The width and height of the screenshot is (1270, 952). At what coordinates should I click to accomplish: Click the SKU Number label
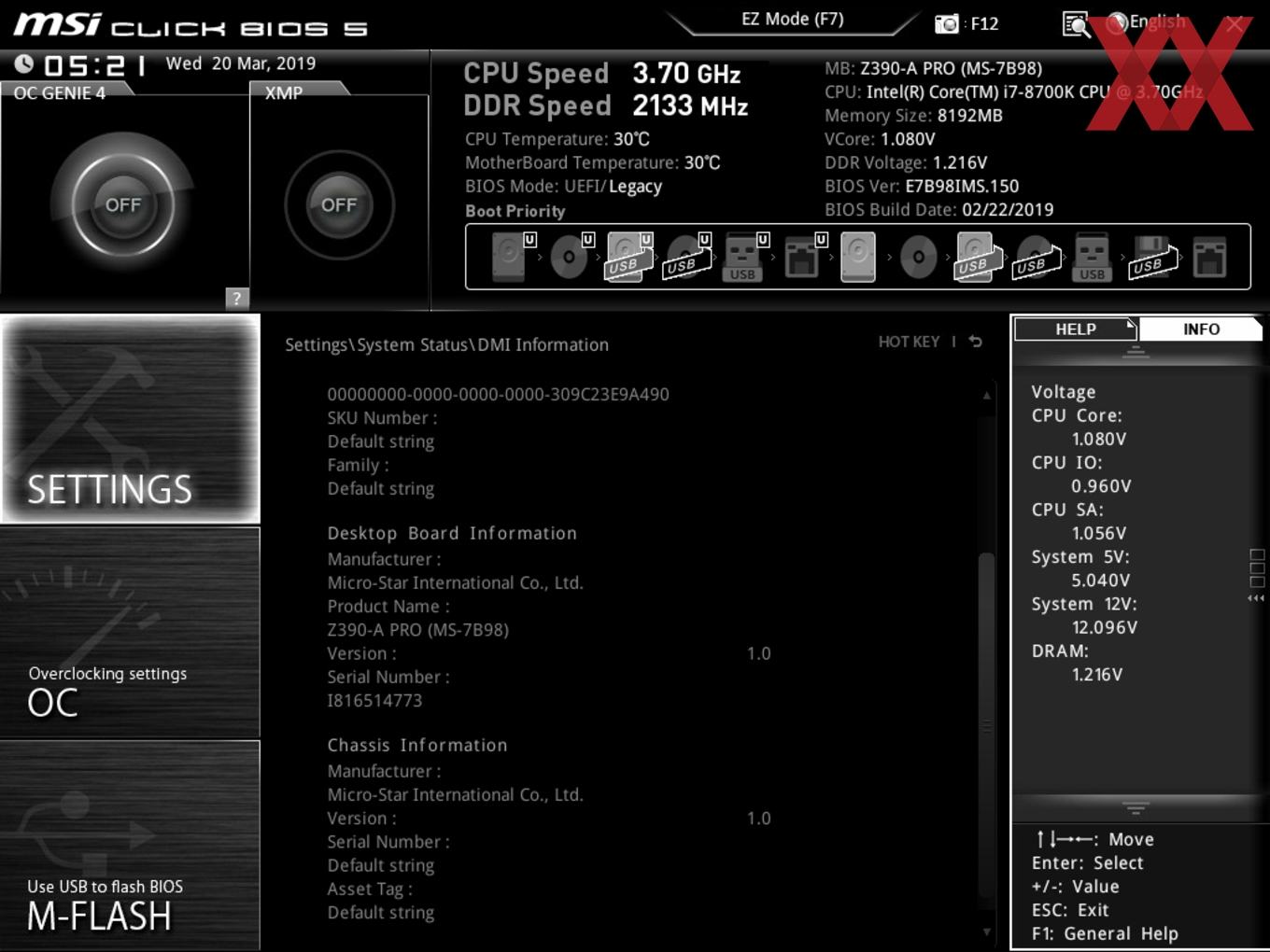tap(382, 418)
